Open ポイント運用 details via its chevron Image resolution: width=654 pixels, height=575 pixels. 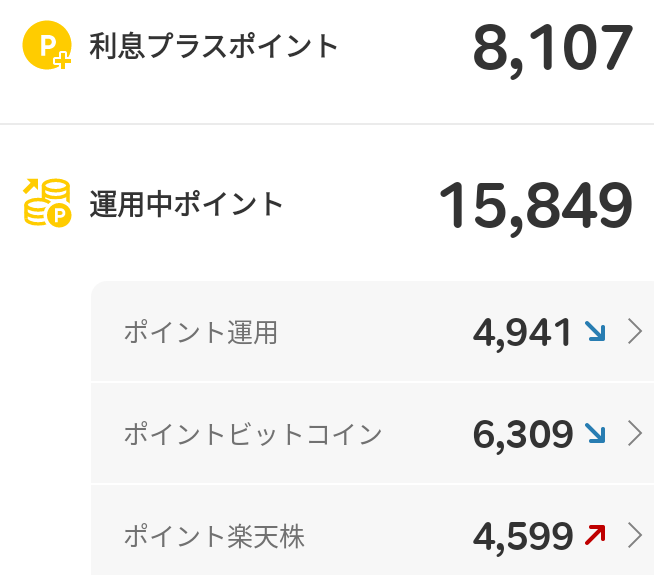point(635,331)
